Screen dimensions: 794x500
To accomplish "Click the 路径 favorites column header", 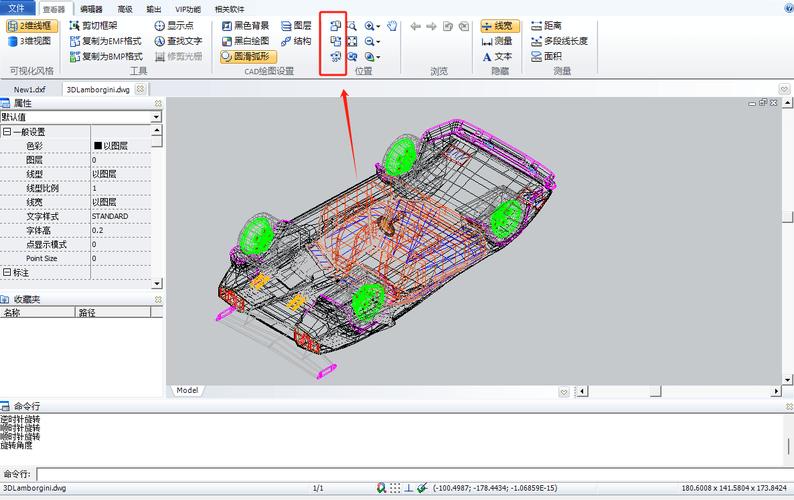I will click(113, 313).
